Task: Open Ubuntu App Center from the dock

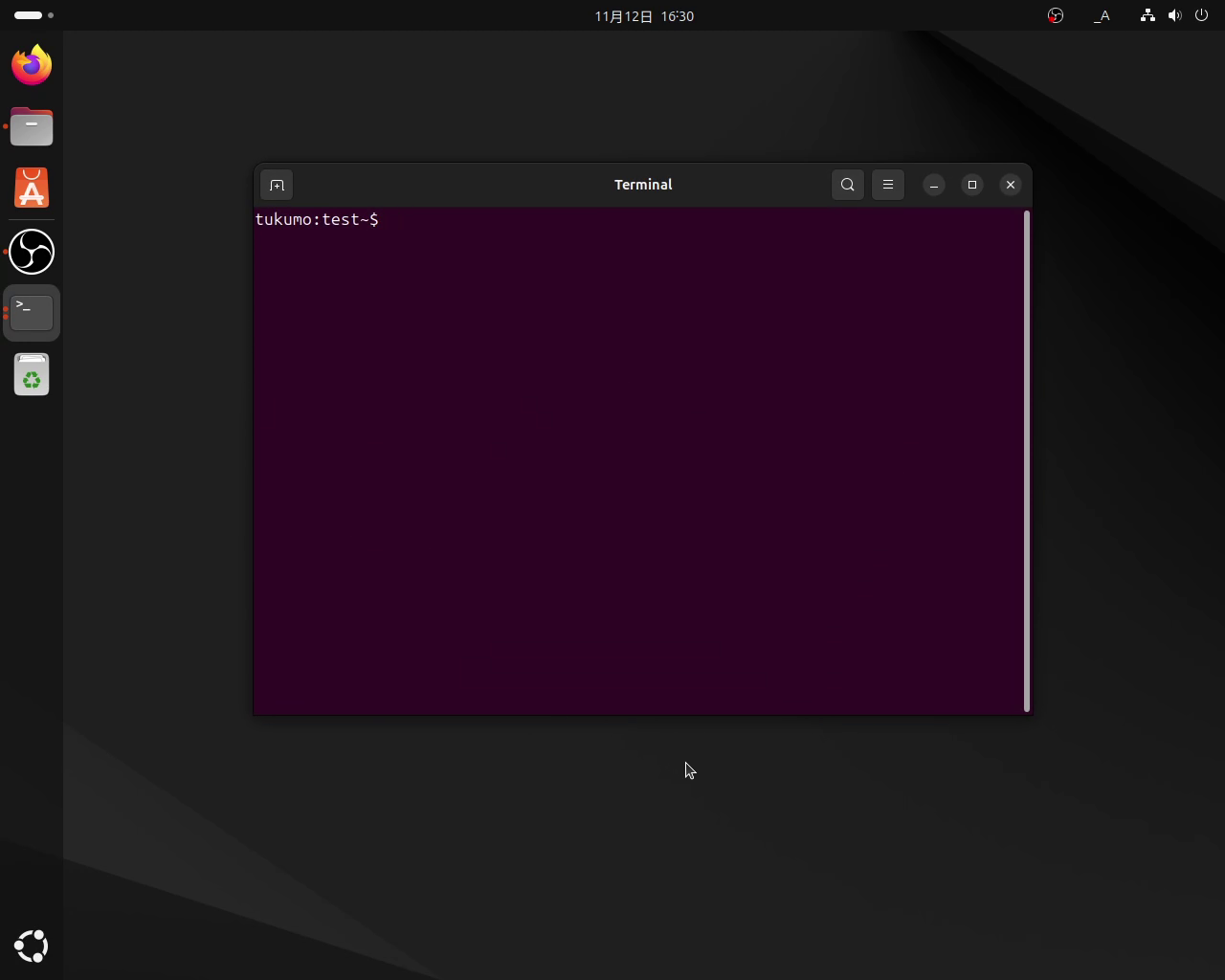Action: [31, 188]
